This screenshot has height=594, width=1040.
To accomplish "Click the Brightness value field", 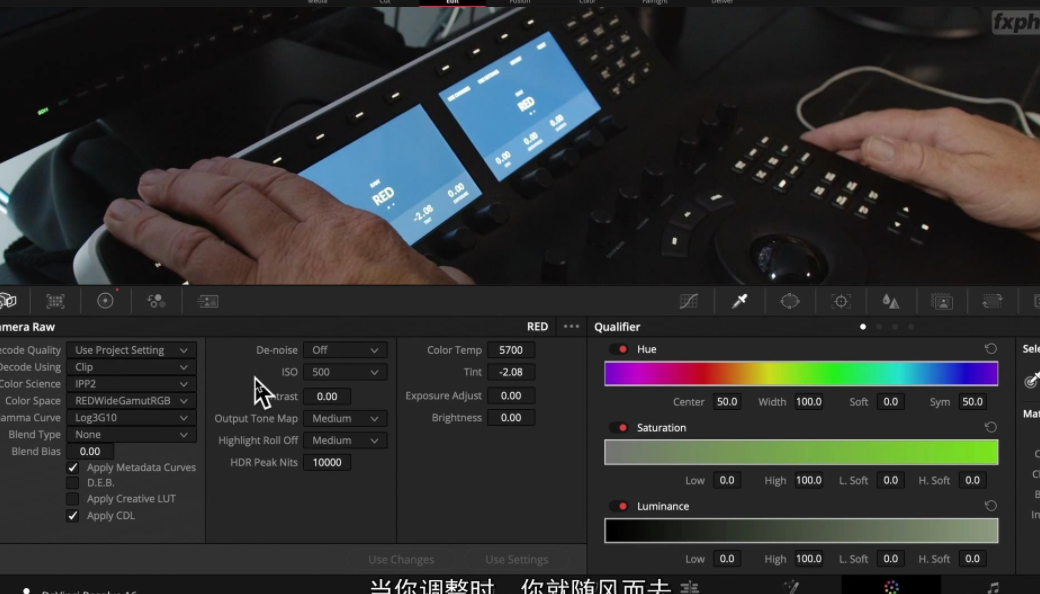I will point(511,418).
